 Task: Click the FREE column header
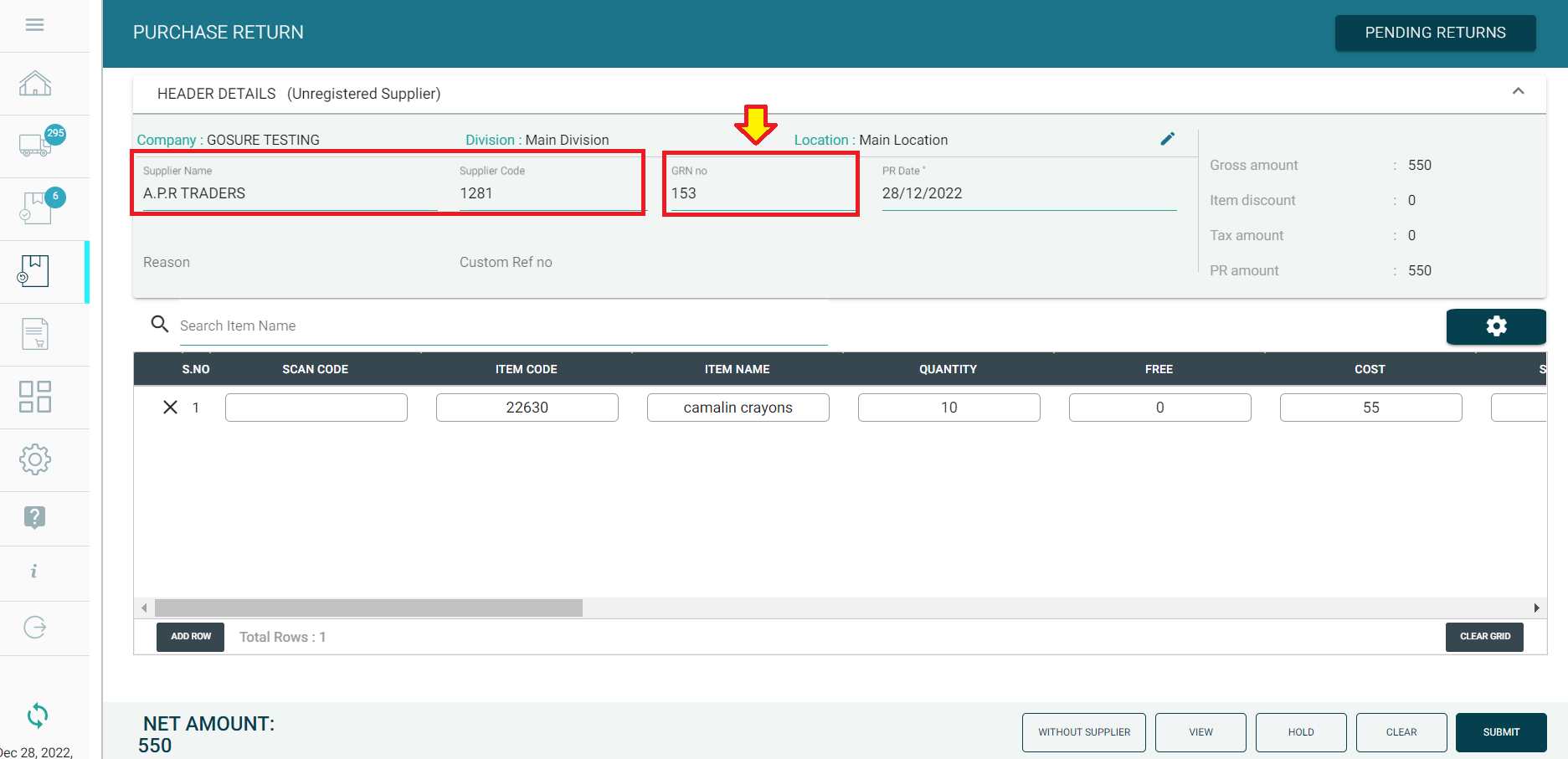(x=1159, y=369)
